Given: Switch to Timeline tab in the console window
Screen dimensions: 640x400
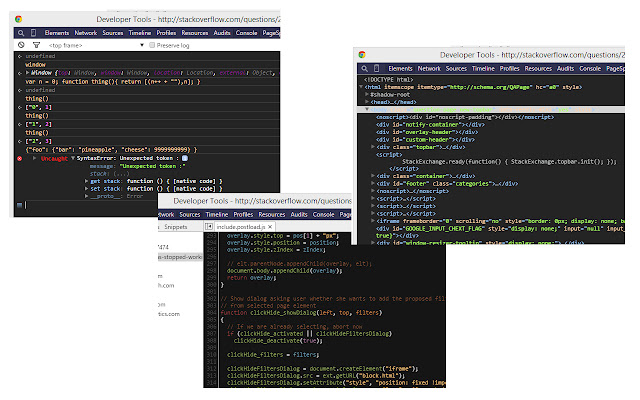Looking at the screenshot, I should coord(140,33).
